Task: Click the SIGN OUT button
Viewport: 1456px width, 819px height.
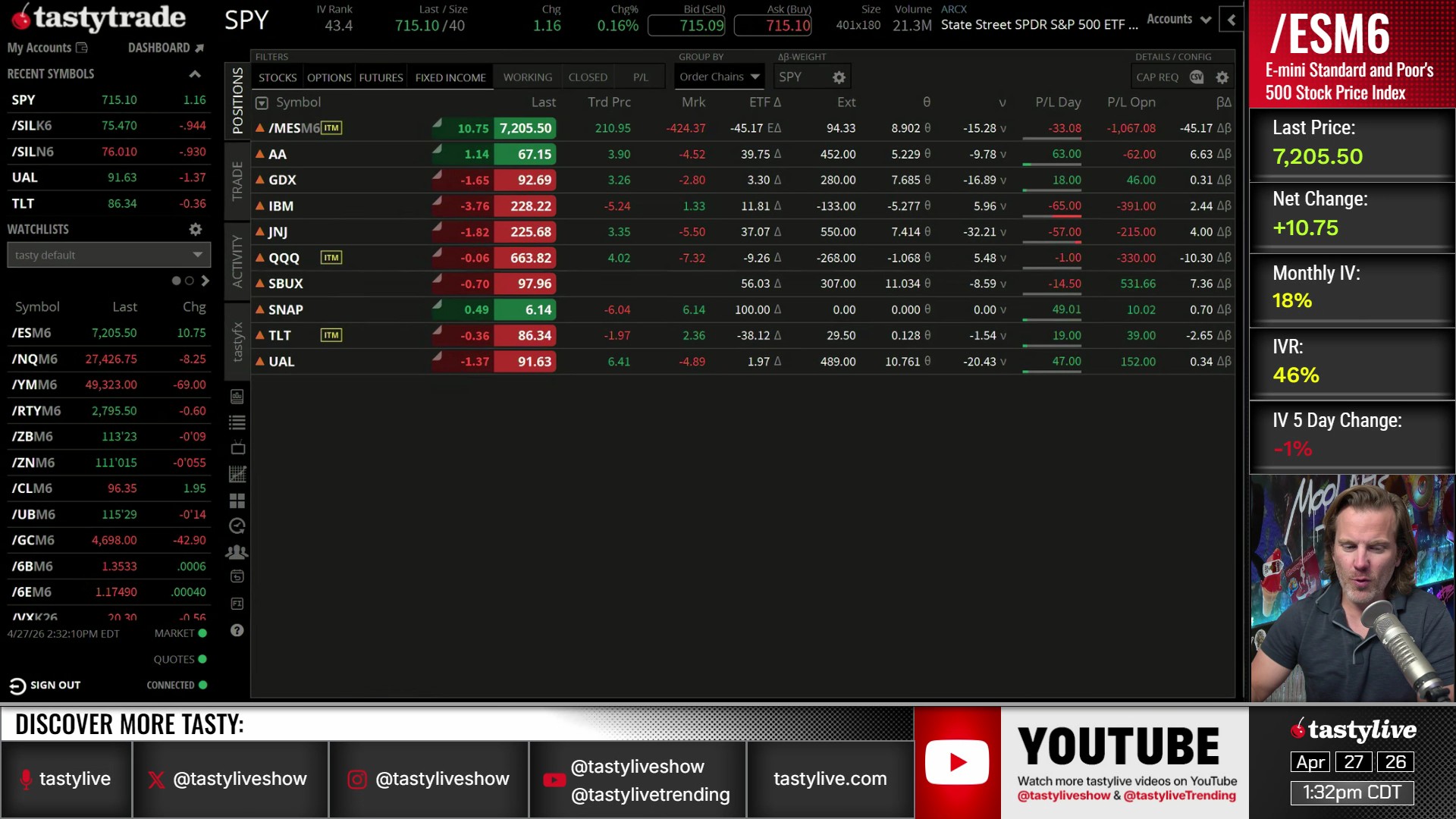Action: click(45, 685)
